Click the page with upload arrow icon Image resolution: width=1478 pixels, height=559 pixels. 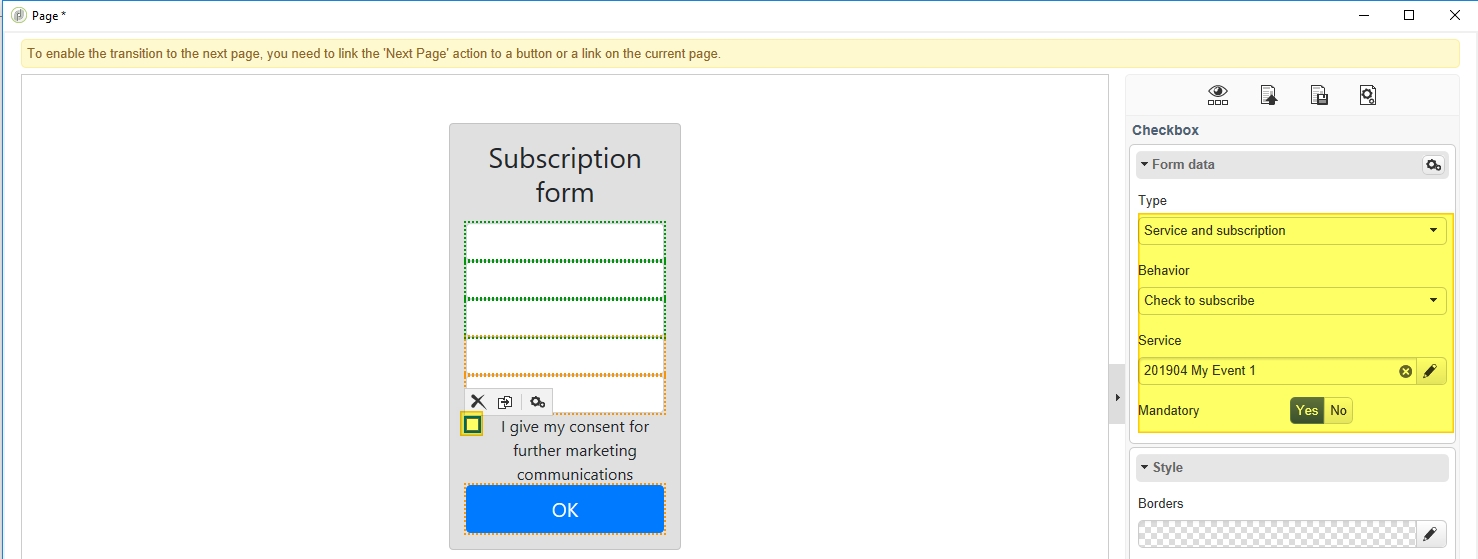pyautogui.click(x=1268, y=95)
